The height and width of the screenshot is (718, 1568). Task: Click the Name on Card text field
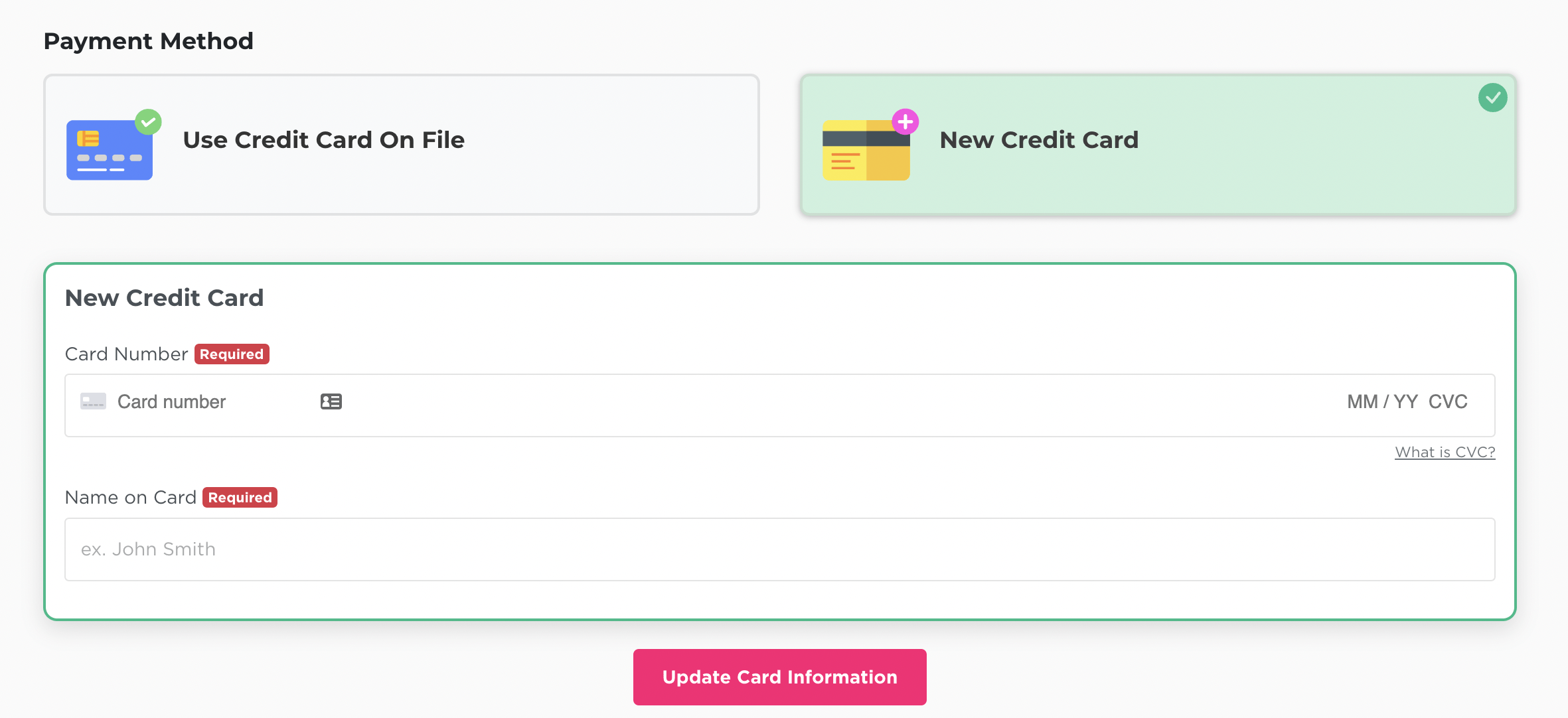click(780, 549)
